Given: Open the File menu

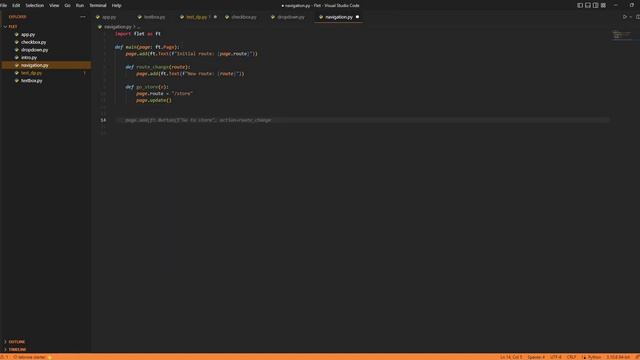Looking at the screenshot, I should pyautogui.click(x=4, y=5).
